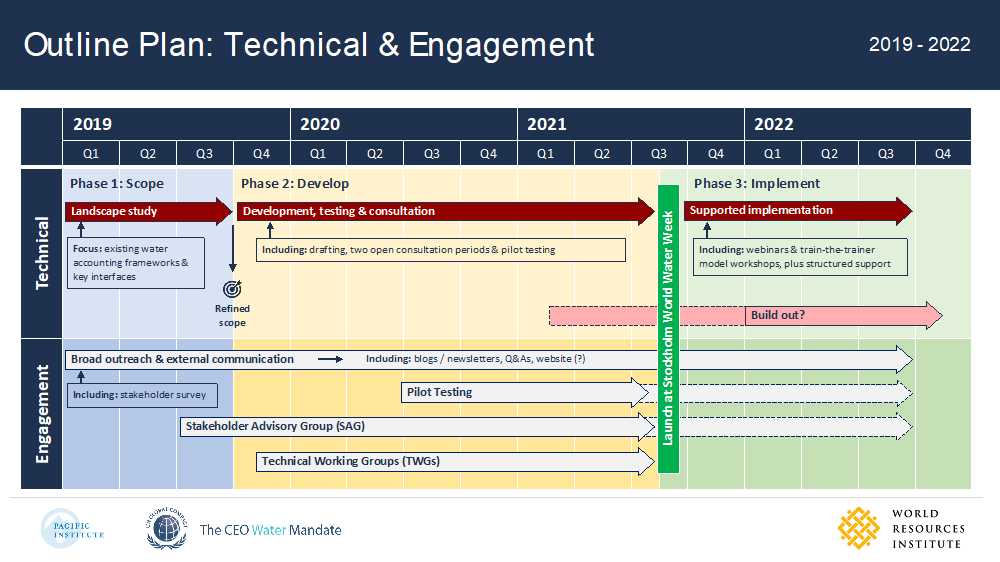Click the Development, testing & consultation arrow
Image resolution: width=1000 pixels, height=562 pixels.
point(446,211)
